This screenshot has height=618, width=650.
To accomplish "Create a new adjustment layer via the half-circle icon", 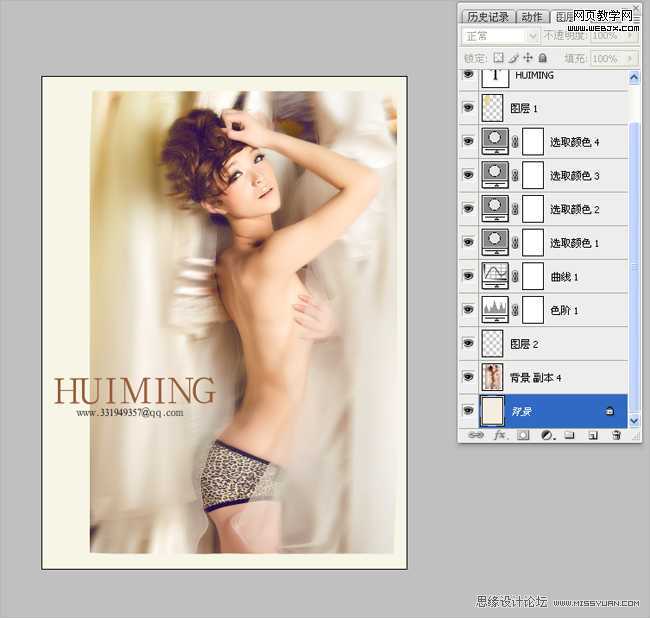I will click(547, 436).
